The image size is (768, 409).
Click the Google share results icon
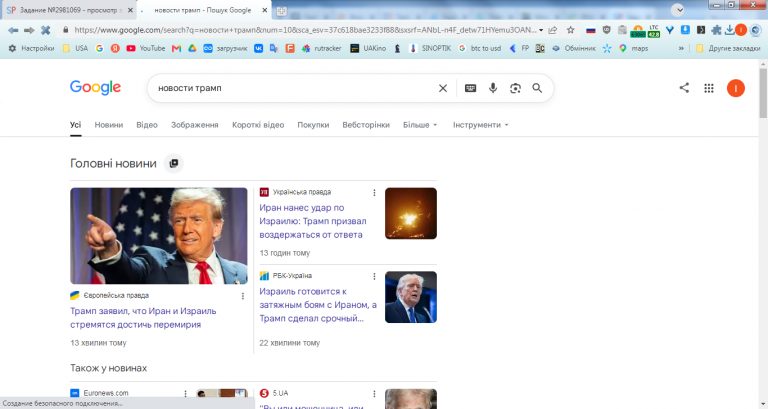click(x=684, y=88)
